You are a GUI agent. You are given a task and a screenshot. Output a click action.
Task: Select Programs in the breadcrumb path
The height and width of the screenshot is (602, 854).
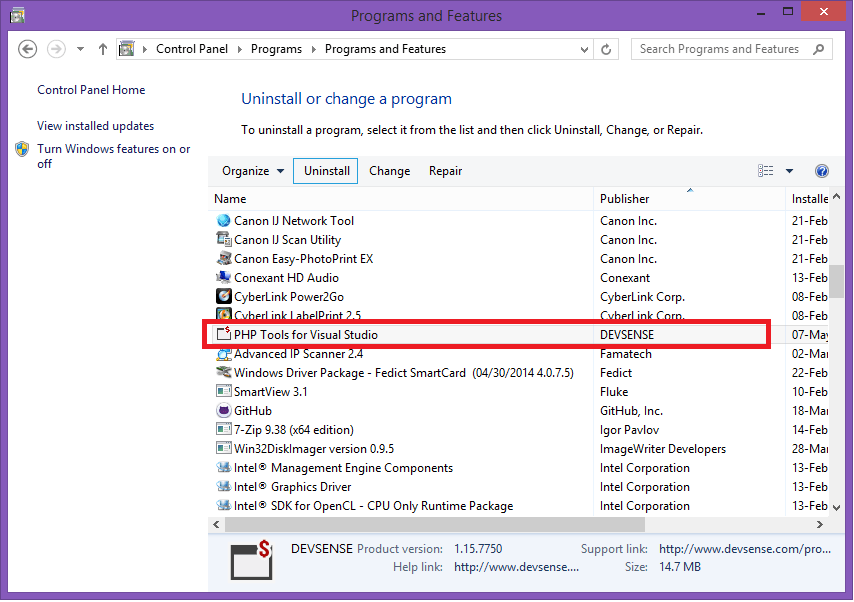276,48
